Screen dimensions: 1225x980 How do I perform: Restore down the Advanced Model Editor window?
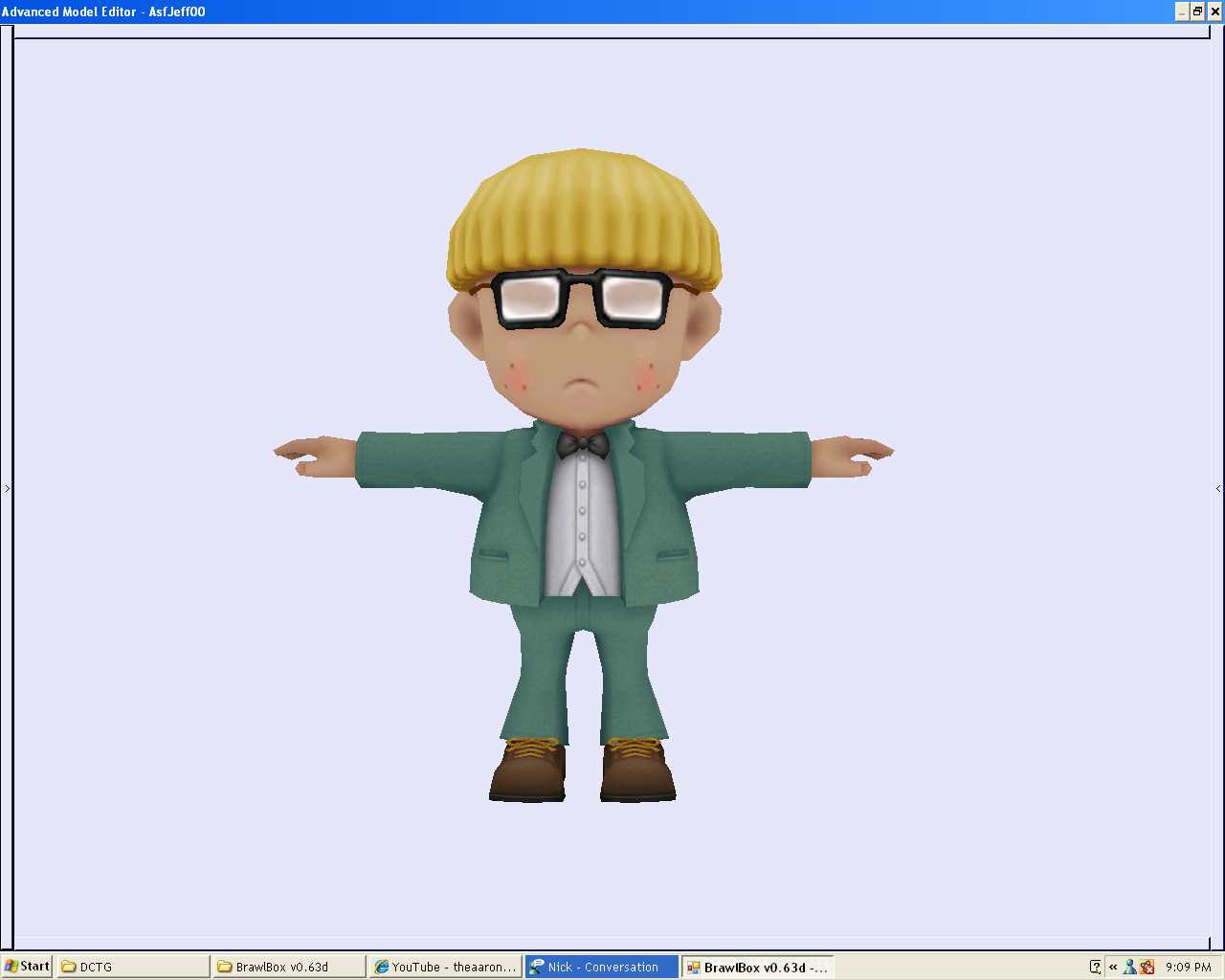(x=1197, y=11)
